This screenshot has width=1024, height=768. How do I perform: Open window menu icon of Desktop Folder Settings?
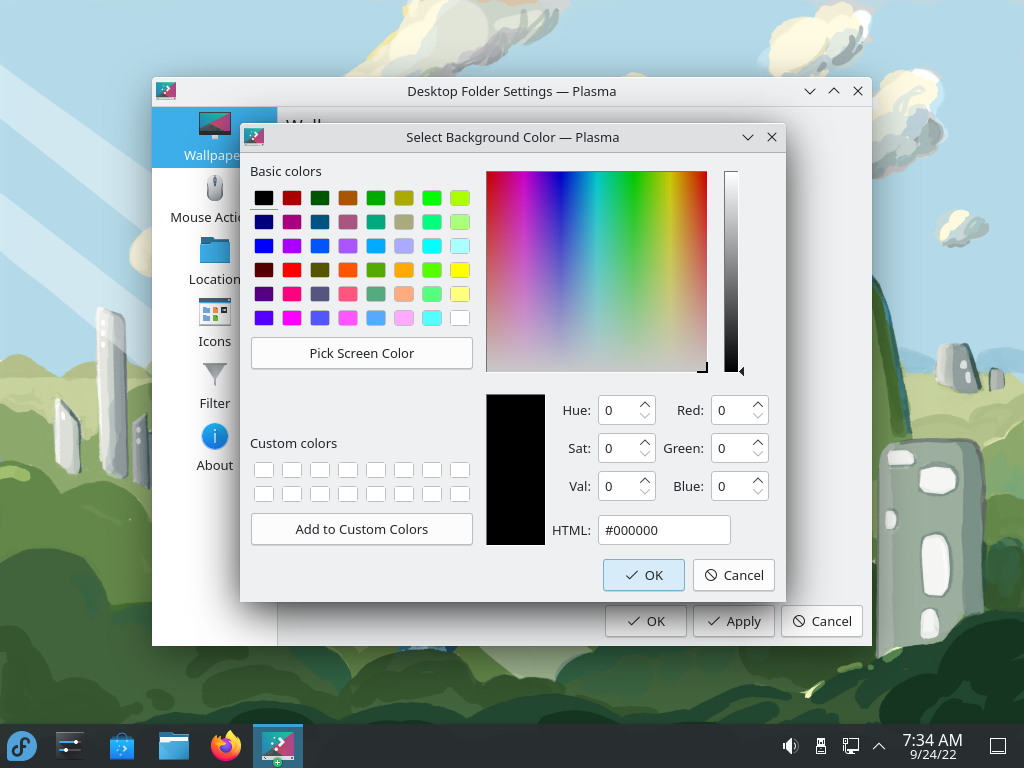tap(166, 91)
